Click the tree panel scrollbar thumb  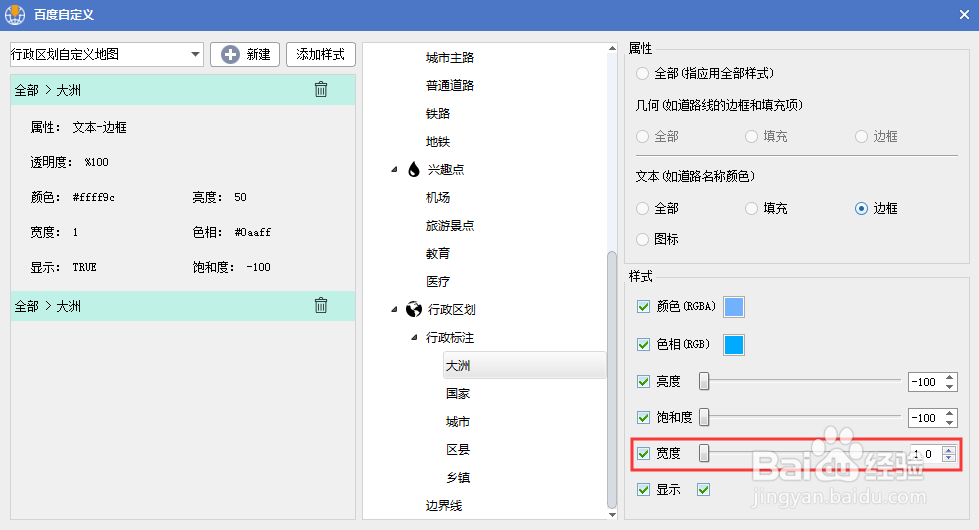click(x=612, y=380)
